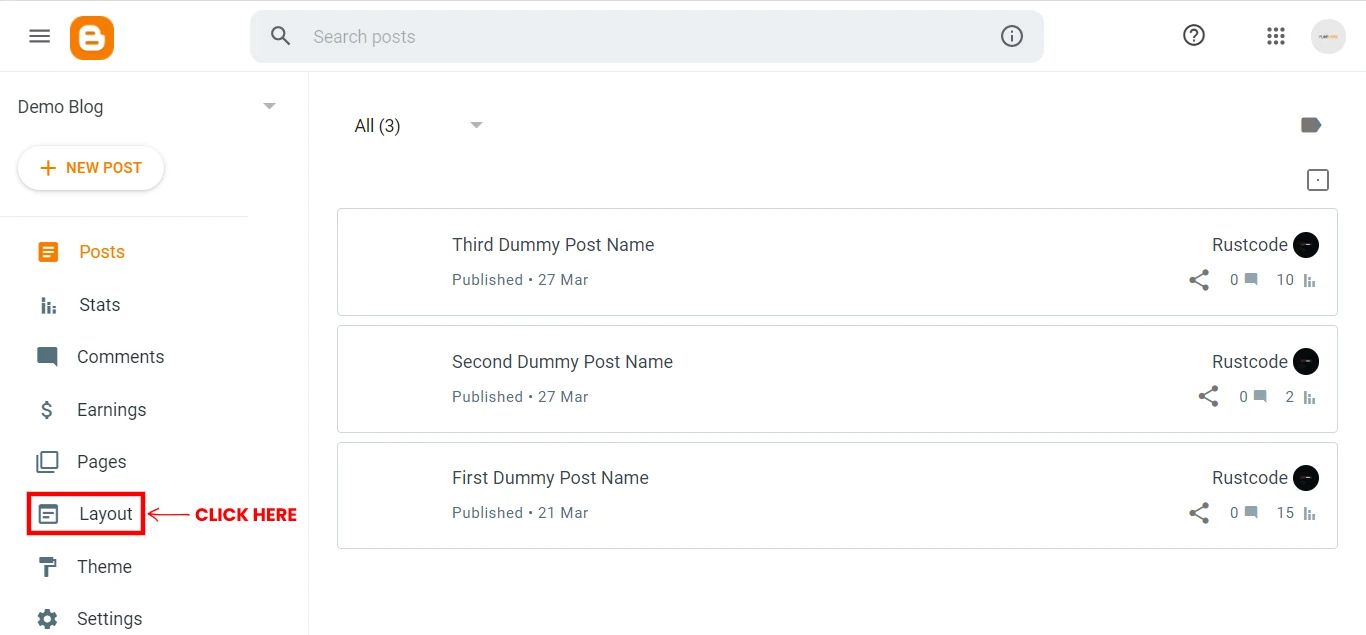The width and height of the screenshot is (1366, 635).
Task: Open Theme via its paintbrush sidebar icon
Action: click(x=48, y=566)
